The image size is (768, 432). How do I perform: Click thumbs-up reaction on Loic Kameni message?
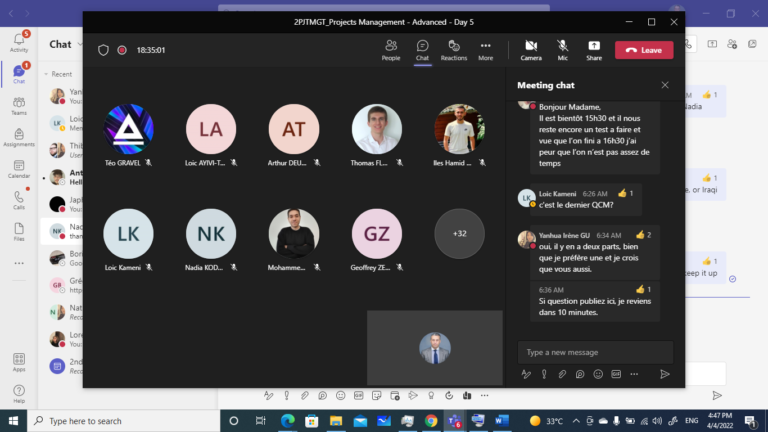(625, 193)
